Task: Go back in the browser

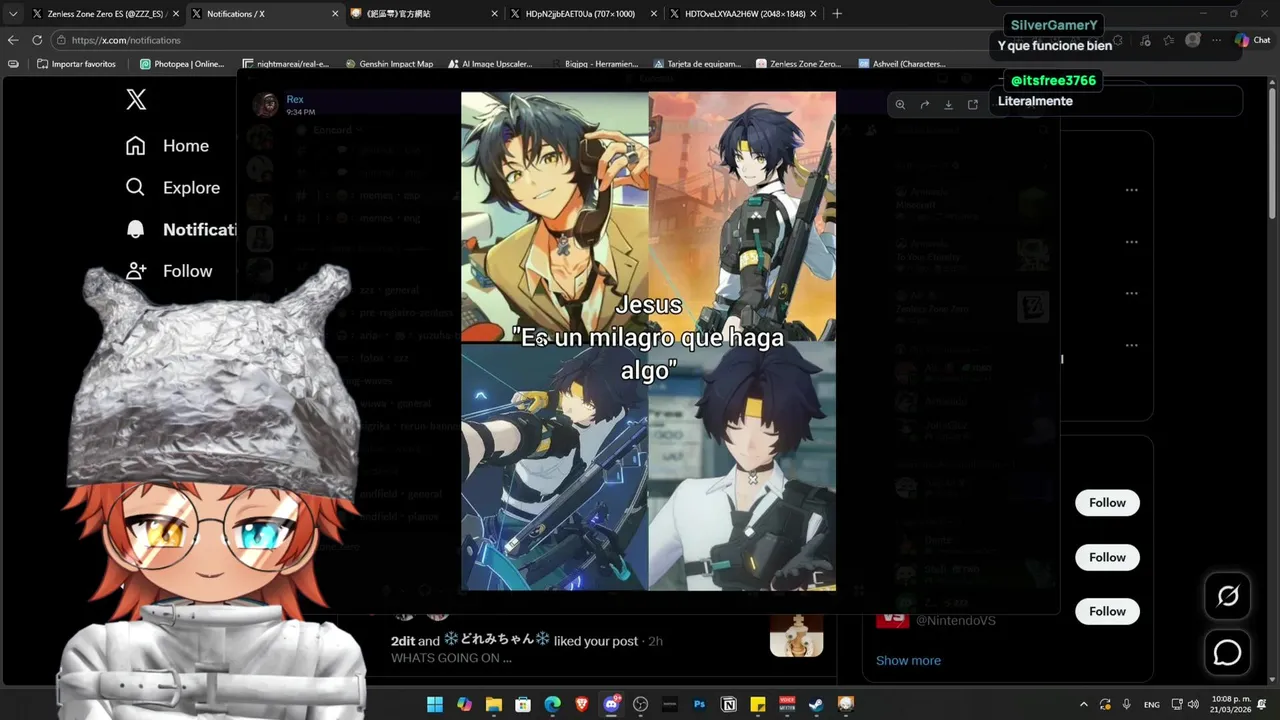Action: (13, 40)
